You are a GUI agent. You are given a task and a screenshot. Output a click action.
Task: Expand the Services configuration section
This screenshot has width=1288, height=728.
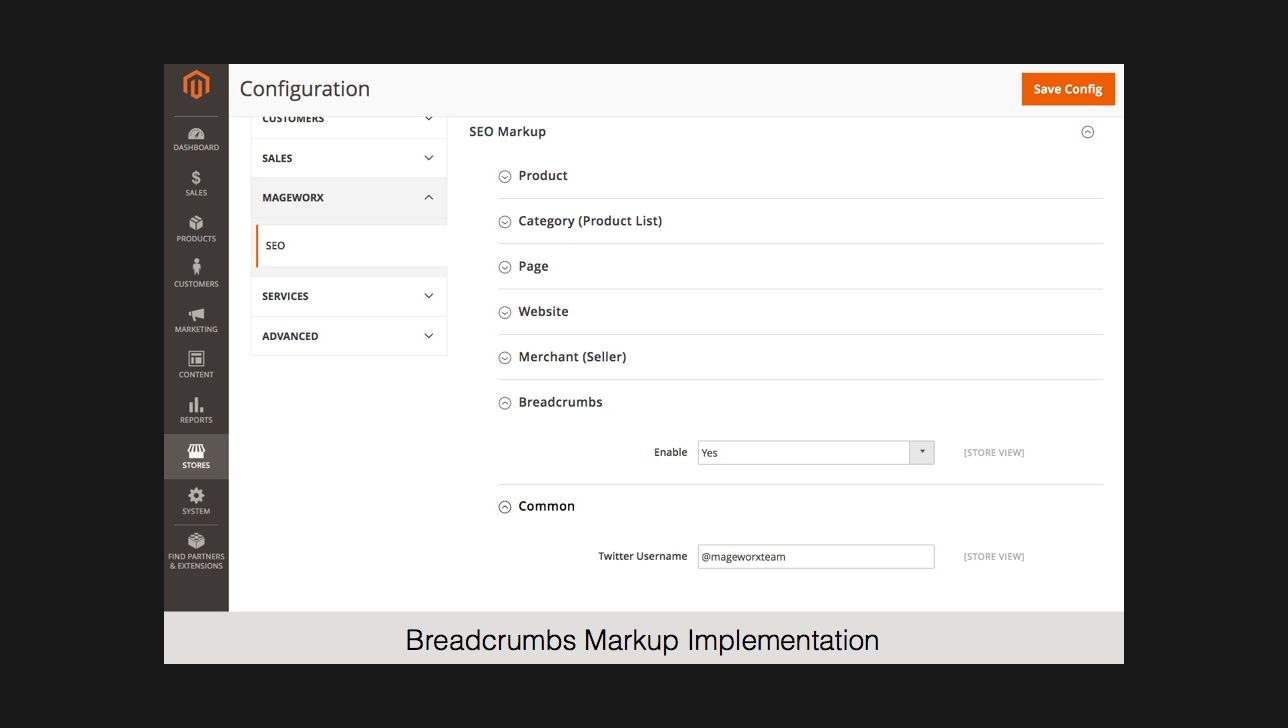348,296
